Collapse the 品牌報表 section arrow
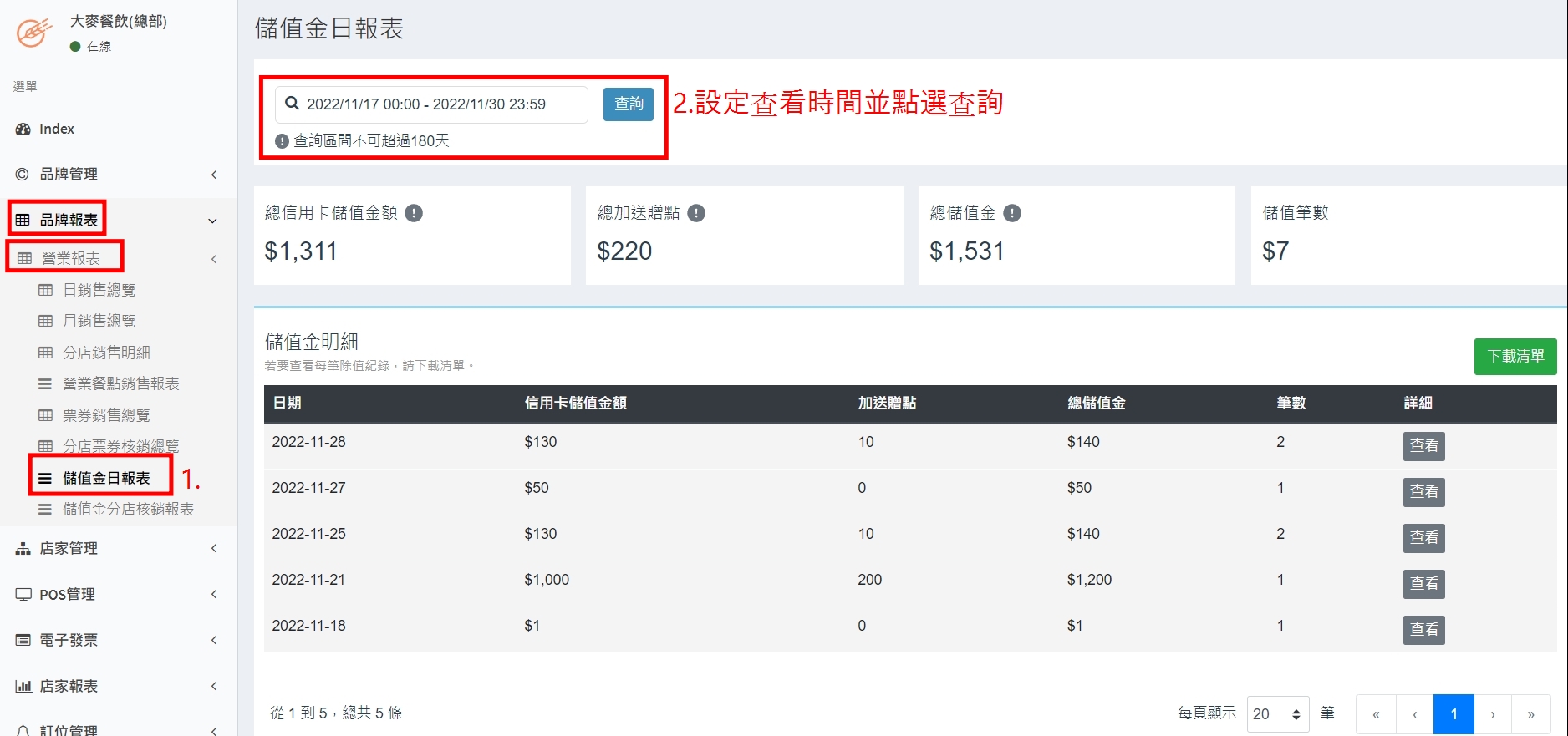This screenshot has width=1568, height=736. point(212,221)
